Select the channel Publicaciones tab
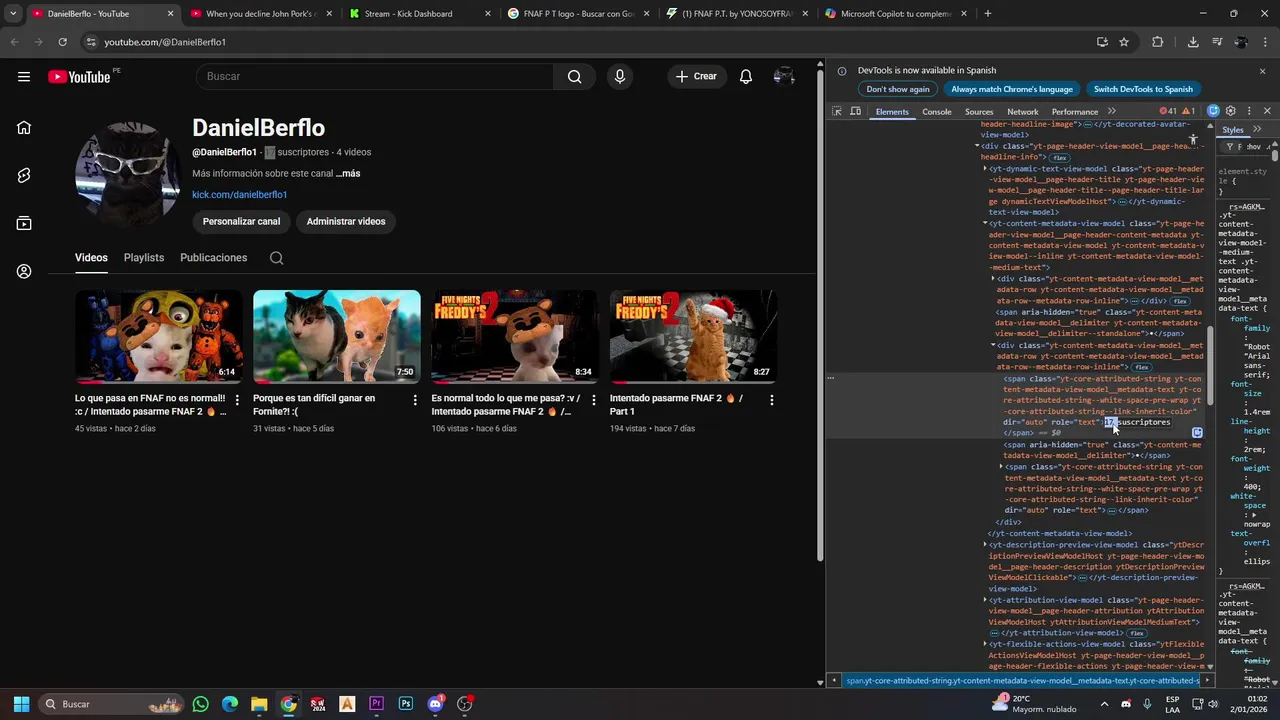Viewport: 1280px width, 720px height. [x=213, y=258]
